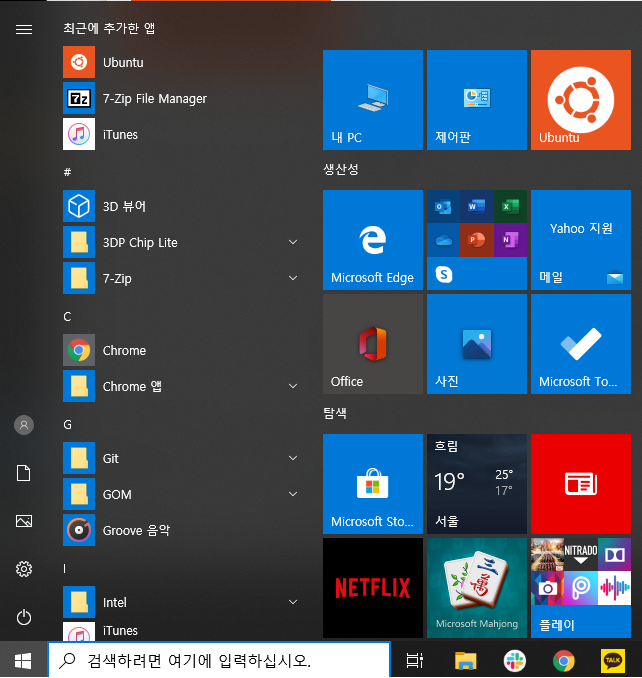Click the # letter header
This screenshot has width=642, height=678.
coord(67,172)
